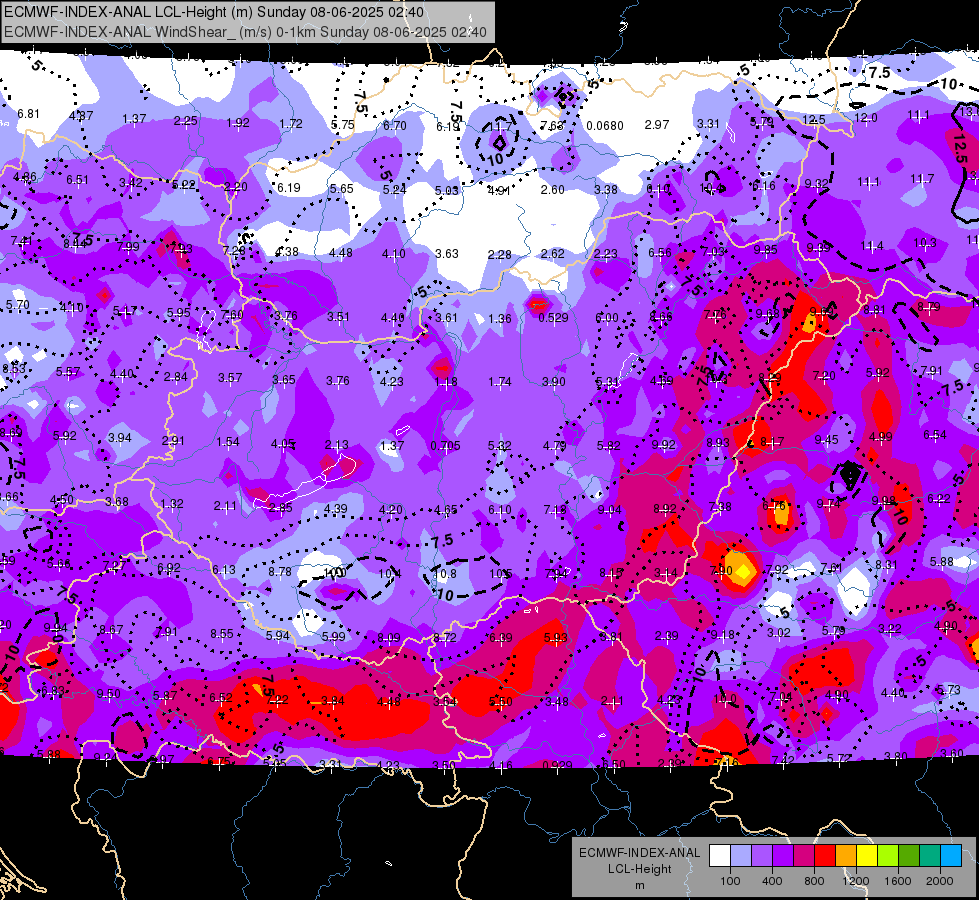
Task: Click the unit 'm' in the legend
Action: [x=640, y=886]
